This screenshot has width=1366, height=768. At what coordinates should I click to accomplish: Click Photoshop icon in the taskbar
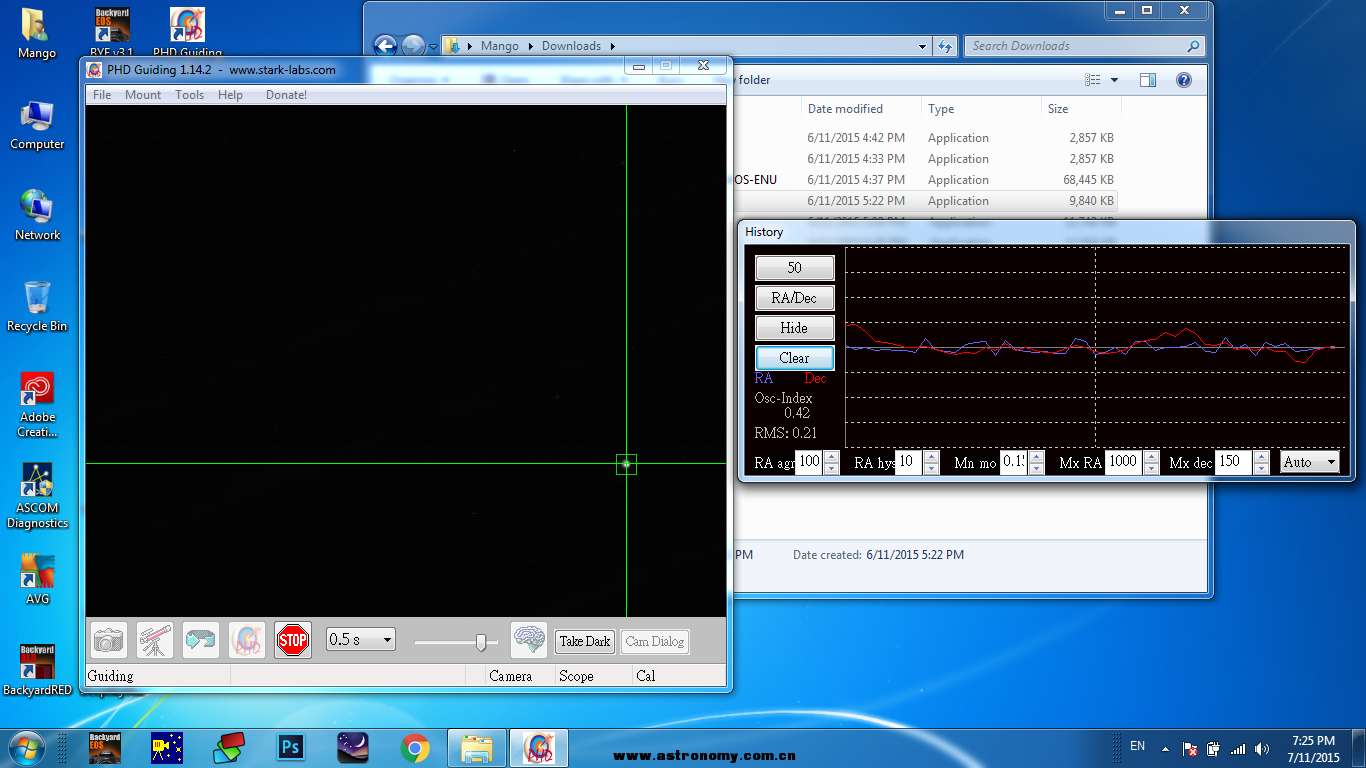point(291,748)
